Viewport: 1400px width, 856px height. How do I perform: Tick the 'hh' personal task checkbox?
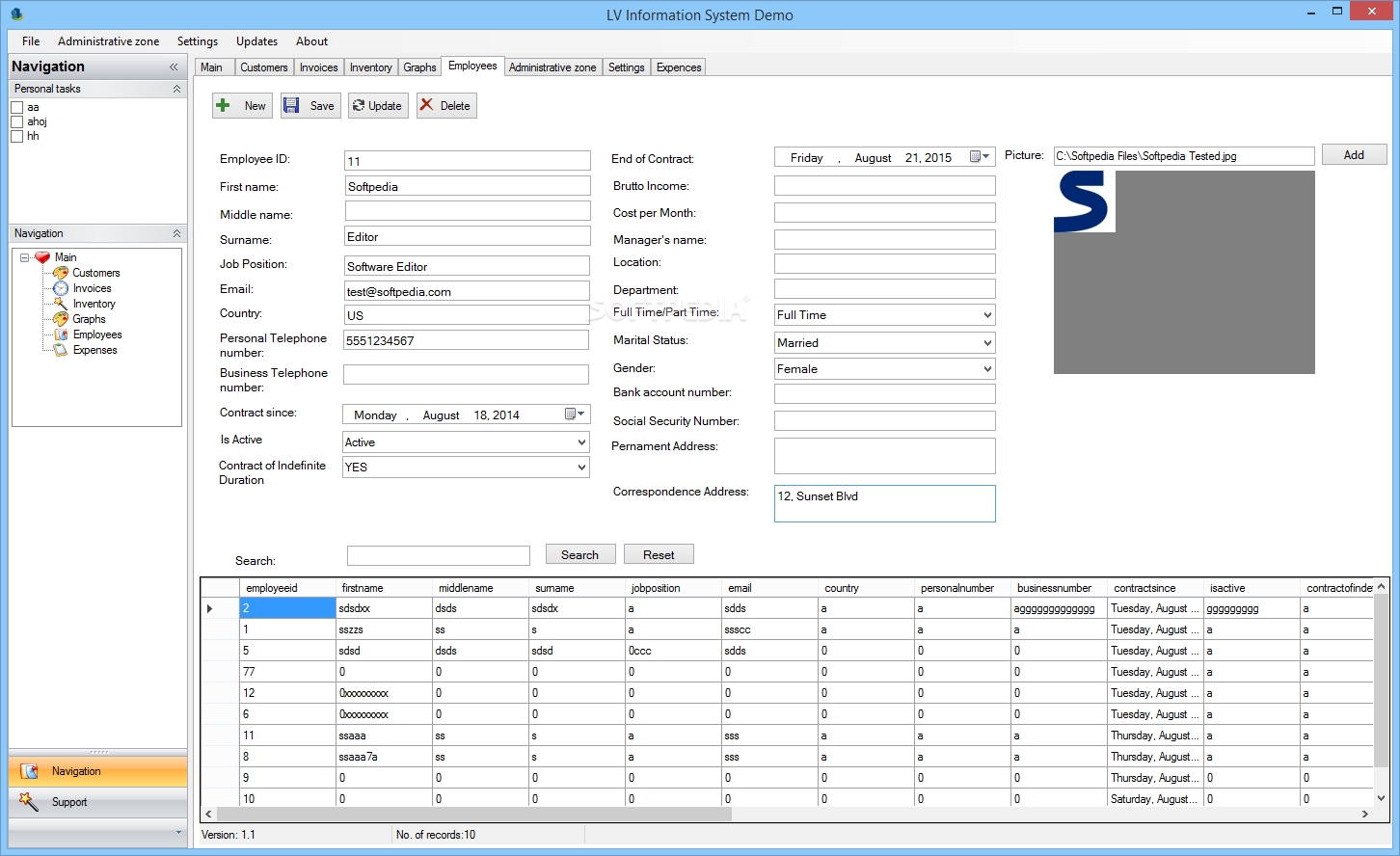[16, 137]
